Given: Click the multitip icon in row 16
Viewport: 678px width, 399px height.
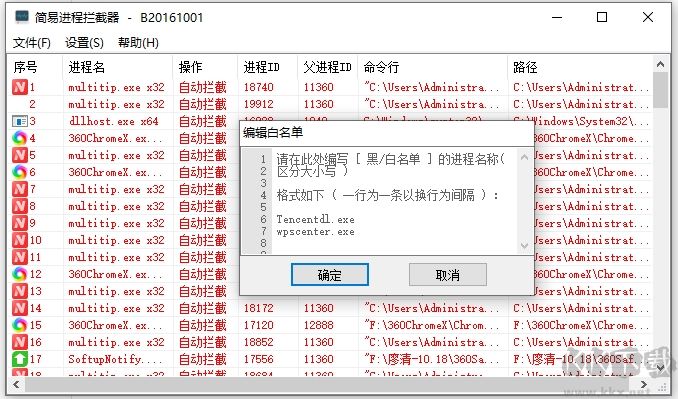Looking at the screenshot, I should (x=19, y=342).
